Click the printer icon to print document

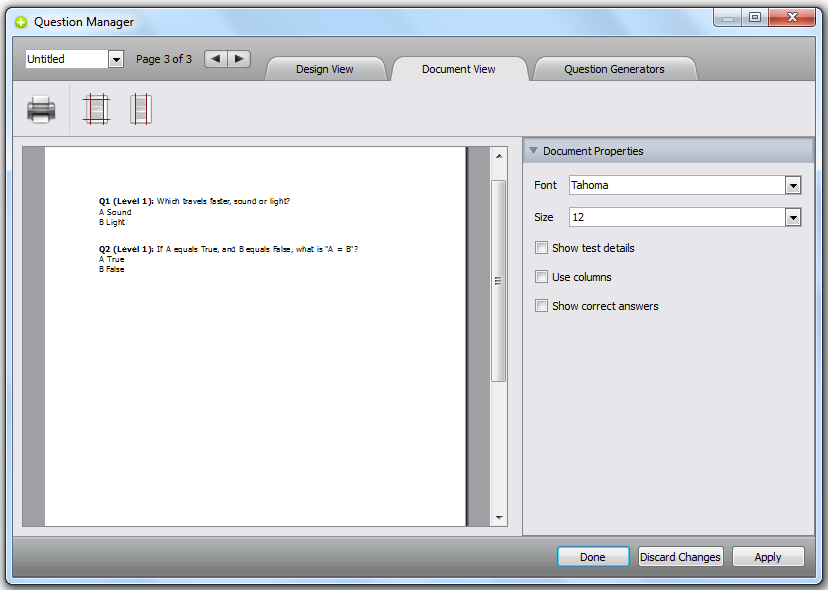pos(41,109)
